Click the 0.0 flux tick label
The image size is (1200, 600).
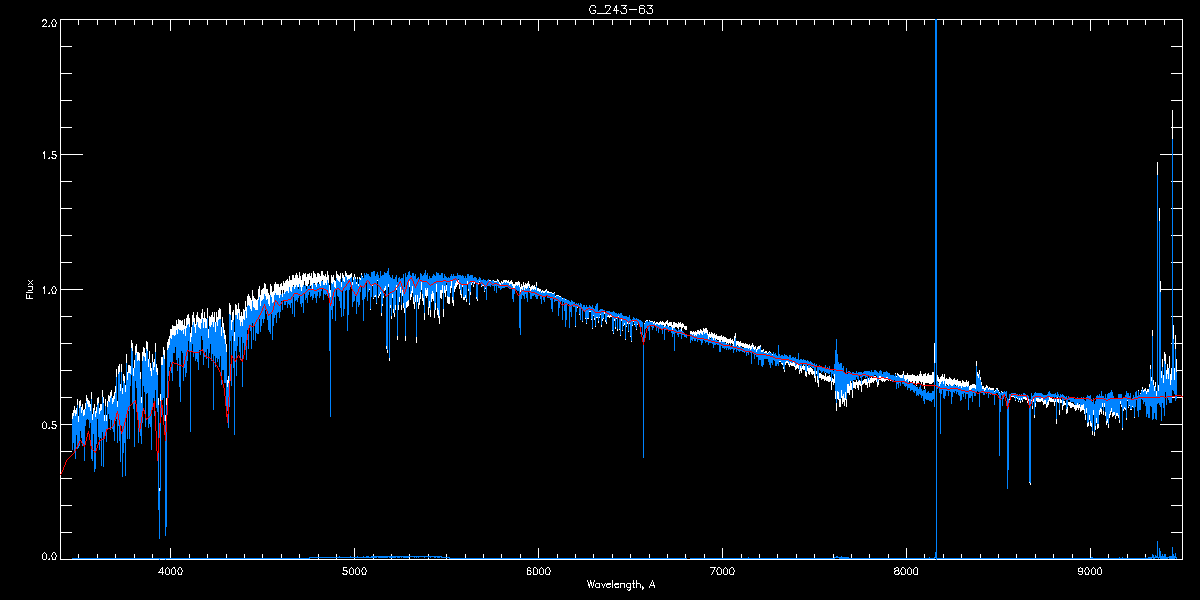(47, 557)
